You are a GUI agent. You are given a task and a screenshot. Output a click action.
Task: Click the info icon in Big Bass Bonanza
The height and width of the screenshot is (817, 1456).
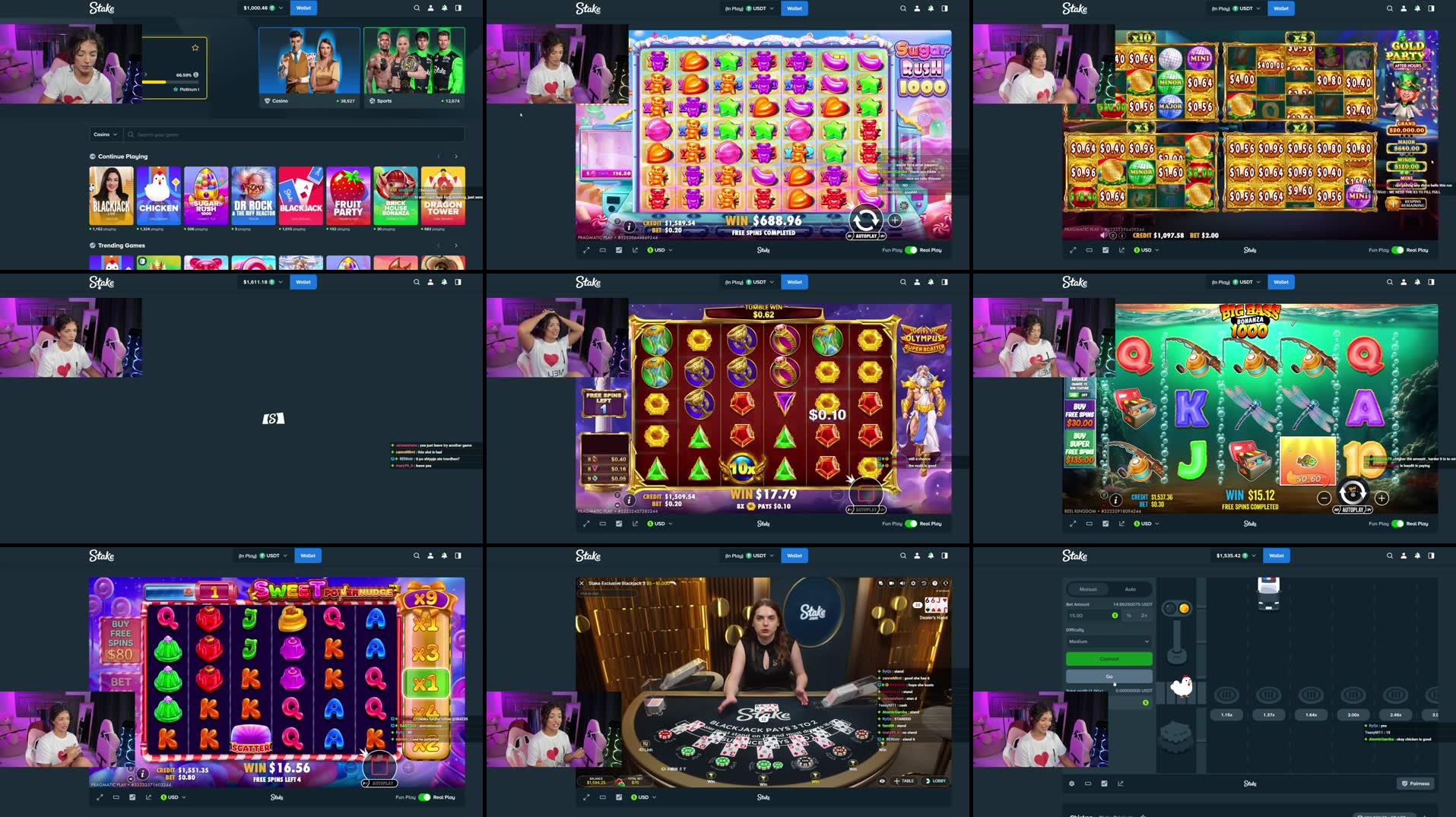[x=1115, y=499]
